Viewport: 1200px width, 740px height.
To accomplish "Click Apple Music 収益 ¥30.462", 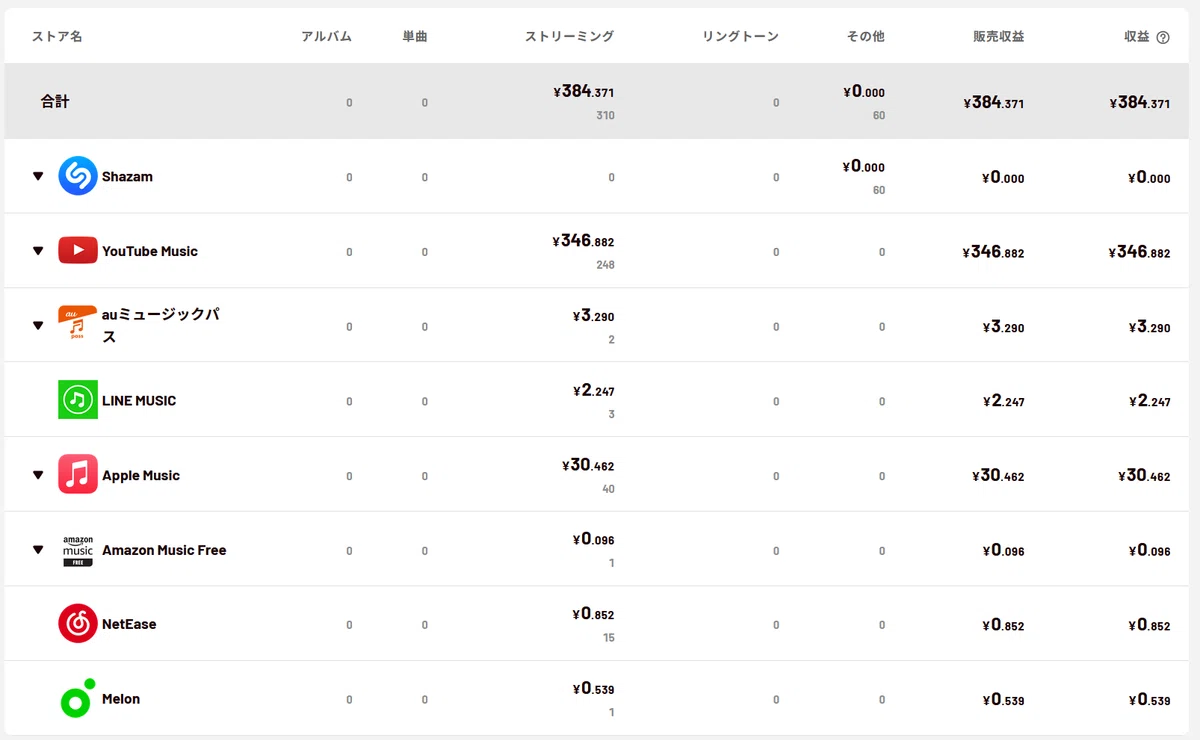I will tap(1145, 476).
